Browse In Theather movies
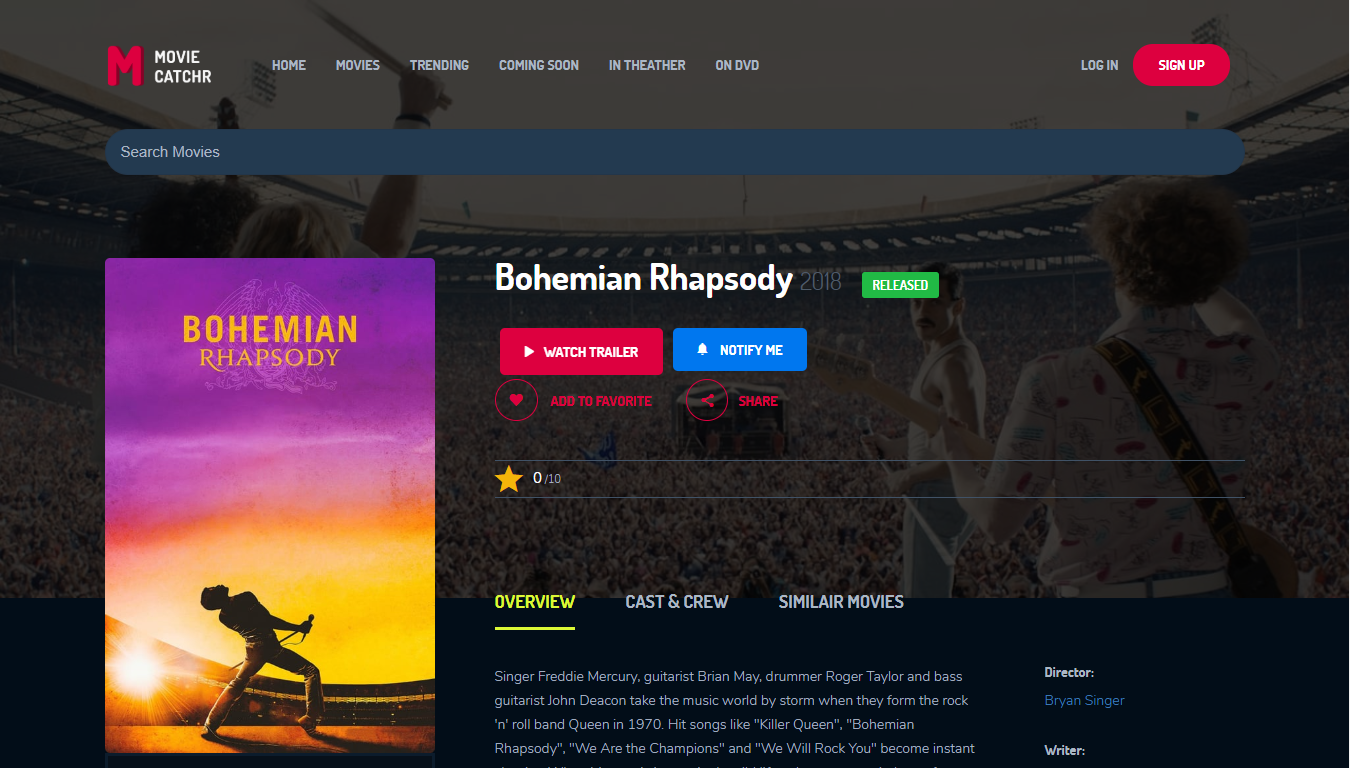The height and width of the screenshot is (768, 1350). [647, 65]
